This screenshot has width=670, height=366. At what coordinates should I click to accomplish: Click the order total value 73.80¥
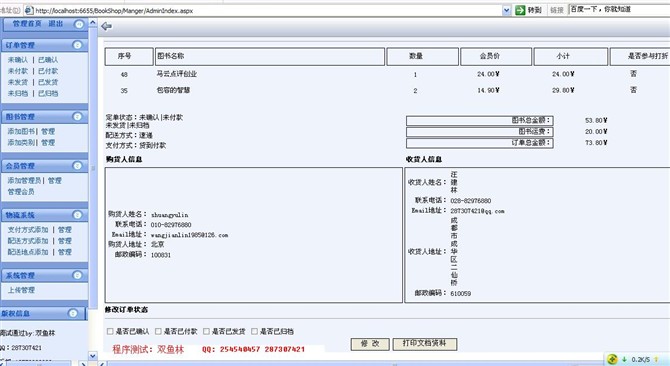[x=596, y=143]
